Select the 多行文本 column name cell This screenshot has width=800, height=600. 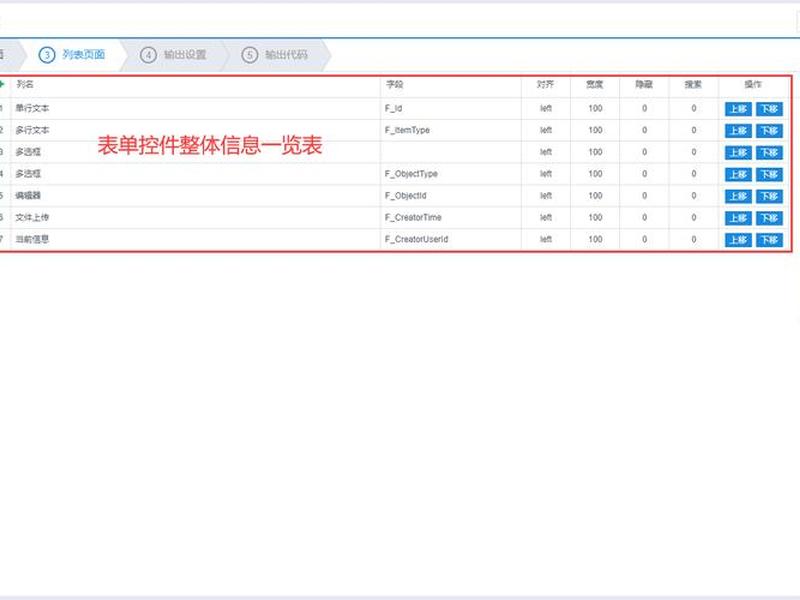[x=32, y=130]
